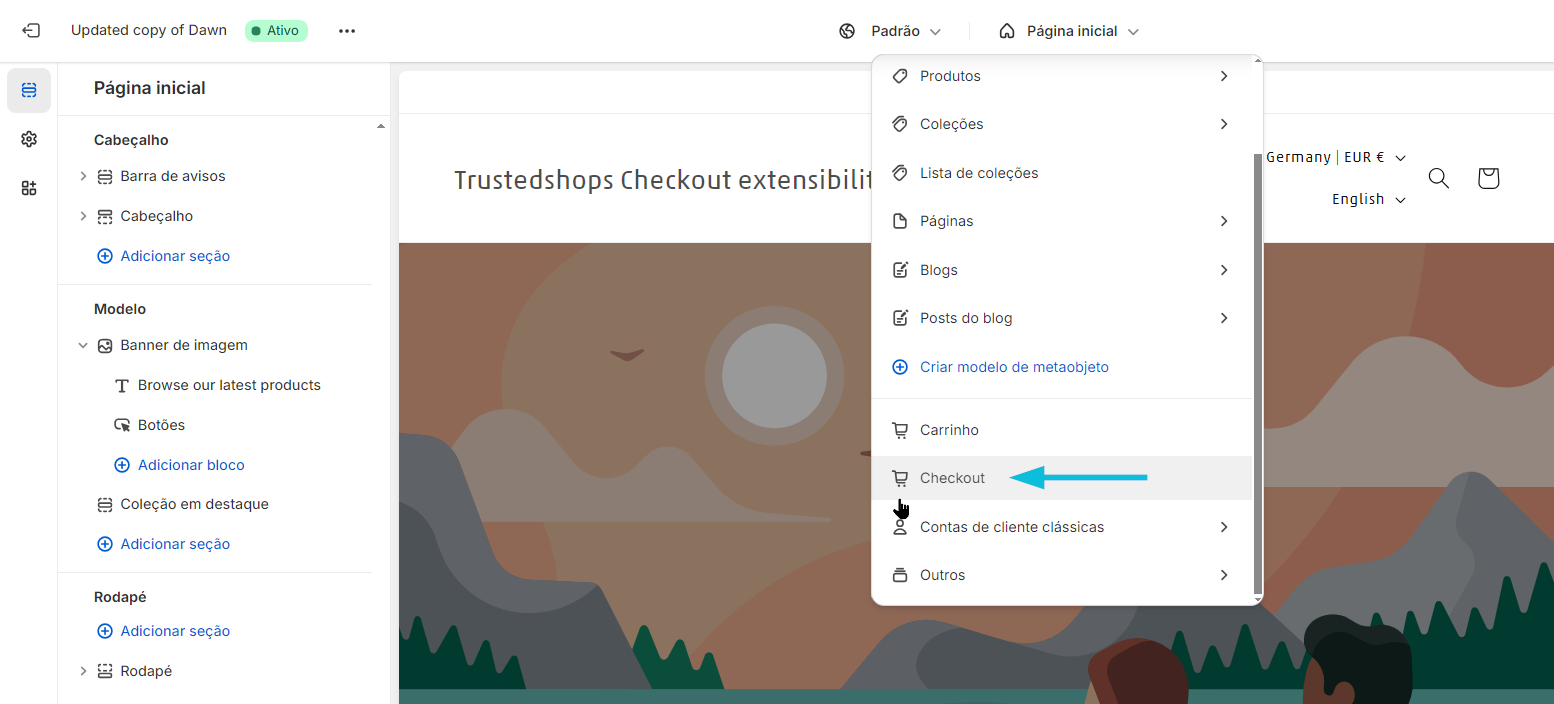Click the Coleção em destaque section icon

[105, 504]
